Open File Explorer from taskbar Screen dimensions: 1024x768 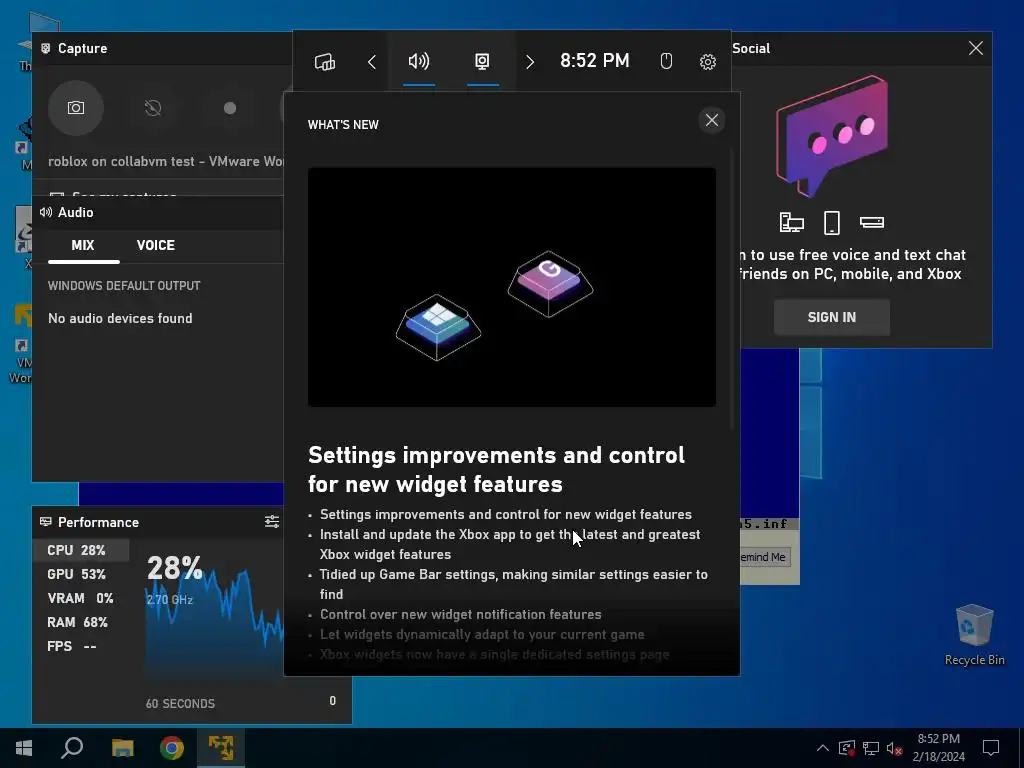[122, 748]
